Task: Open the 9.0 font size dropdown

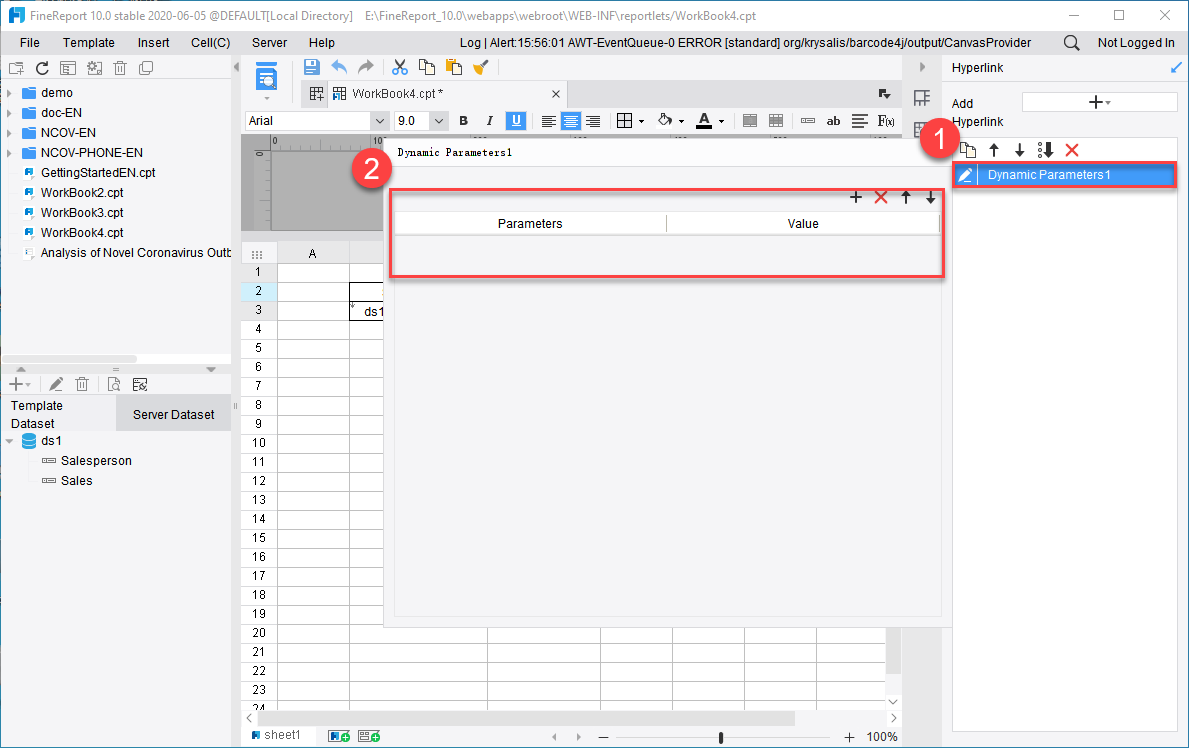Action: coord(438,121)
